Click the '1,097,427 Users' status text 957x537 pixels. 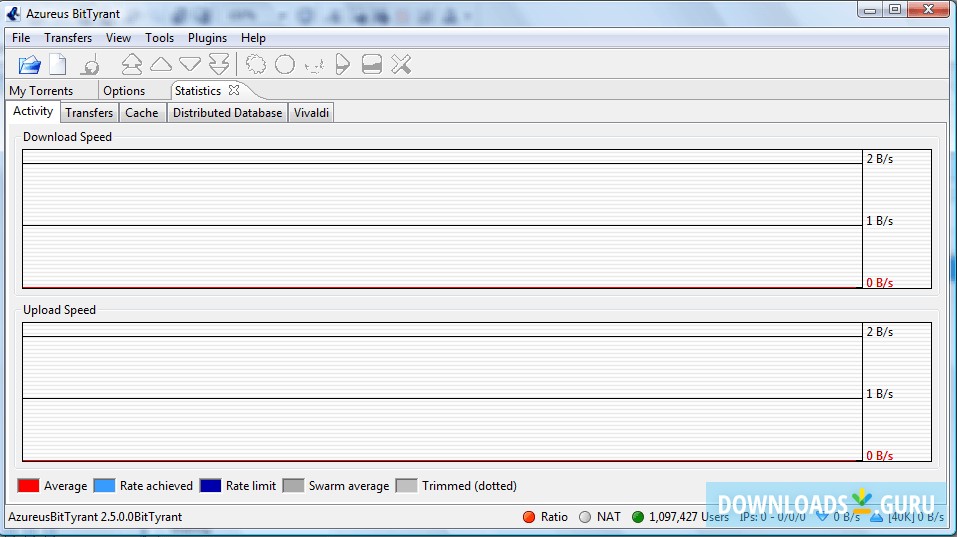pos(688,517)
